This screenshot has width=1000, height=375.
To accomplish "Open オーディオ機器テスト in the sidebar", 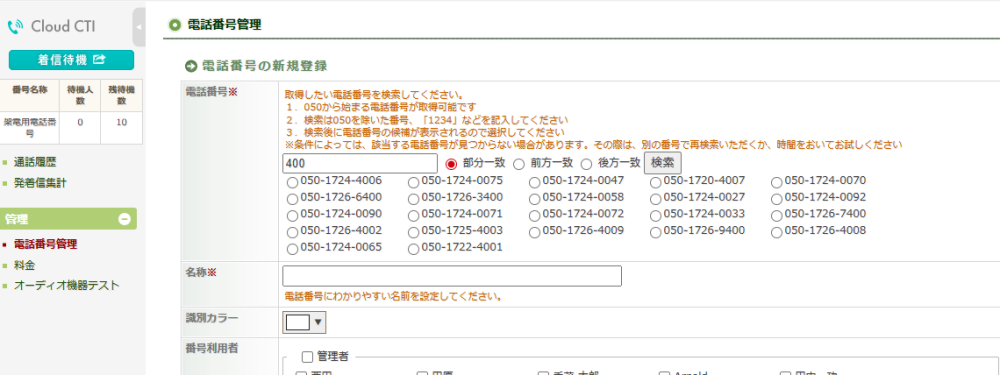I will point(66,285).
